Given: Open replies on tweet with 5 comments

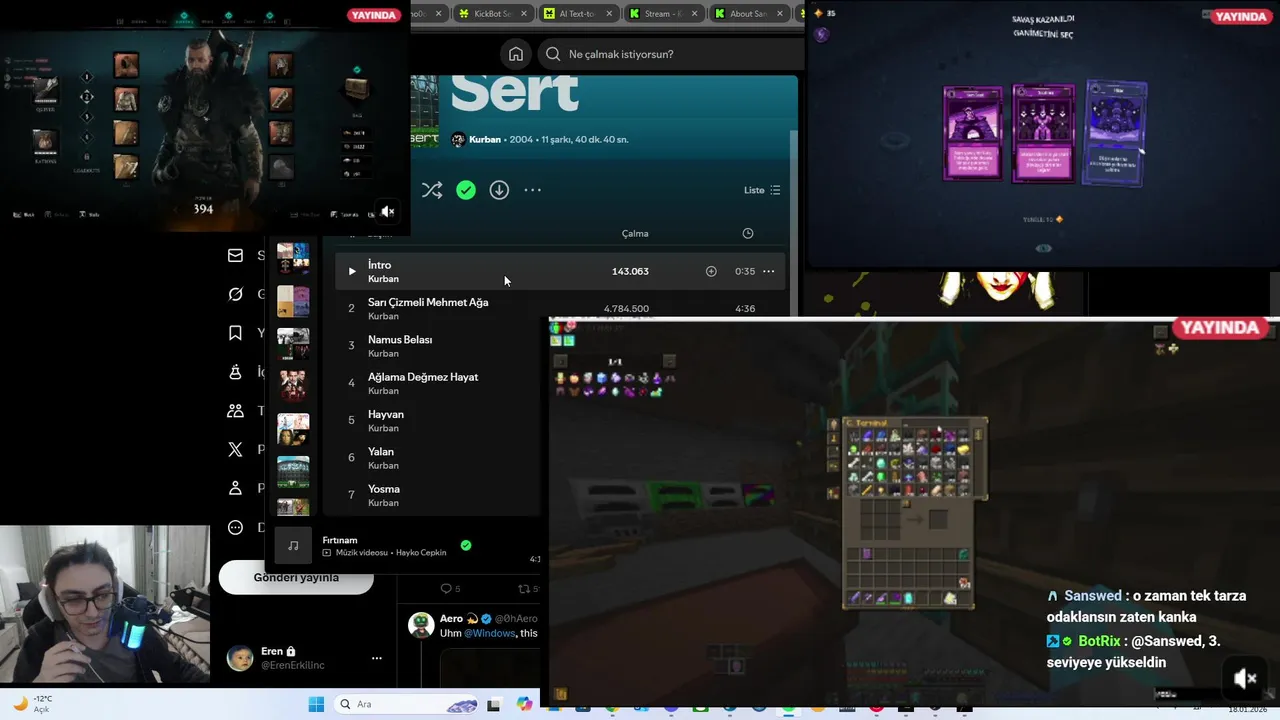Looking at the screenshot, I should 450,589.
